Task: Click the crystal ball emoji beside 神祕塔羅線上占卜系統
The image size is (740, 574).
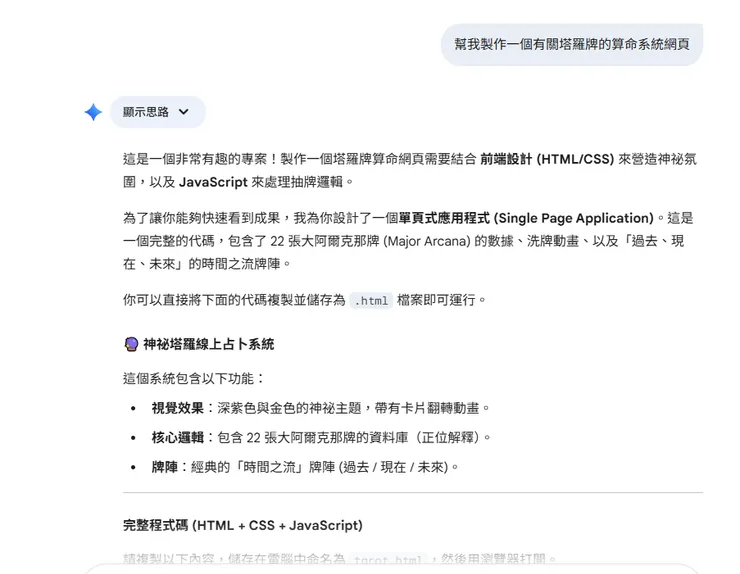Action: pos(131,344)
